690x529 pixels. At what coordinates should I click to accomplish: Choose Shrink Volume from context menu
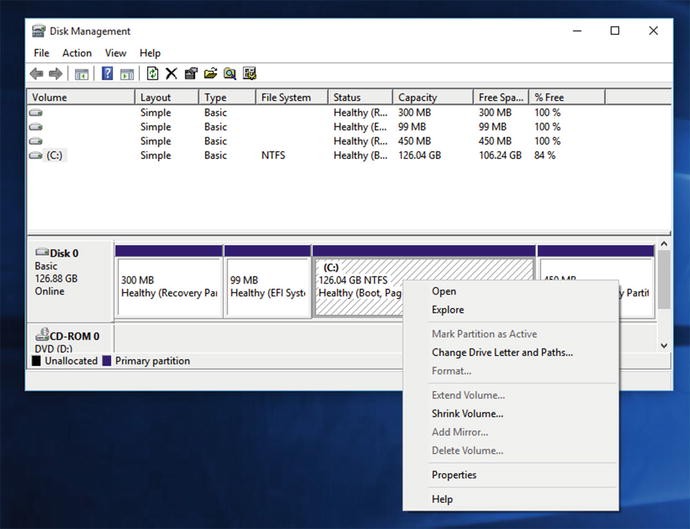click(467, 414)
